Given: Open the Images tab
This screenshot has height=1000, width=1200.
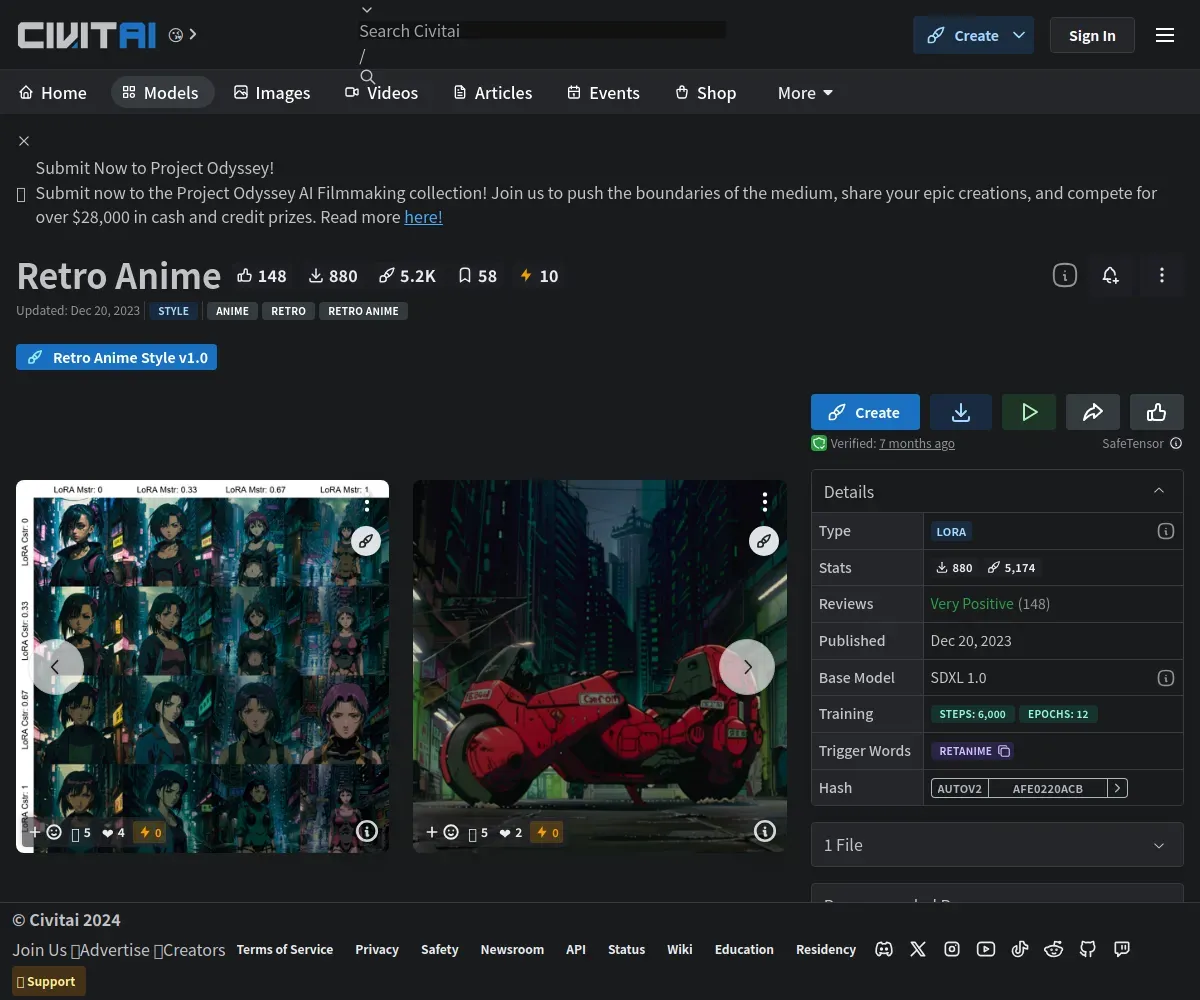Looking at the screenshot, I should (272, 93).
